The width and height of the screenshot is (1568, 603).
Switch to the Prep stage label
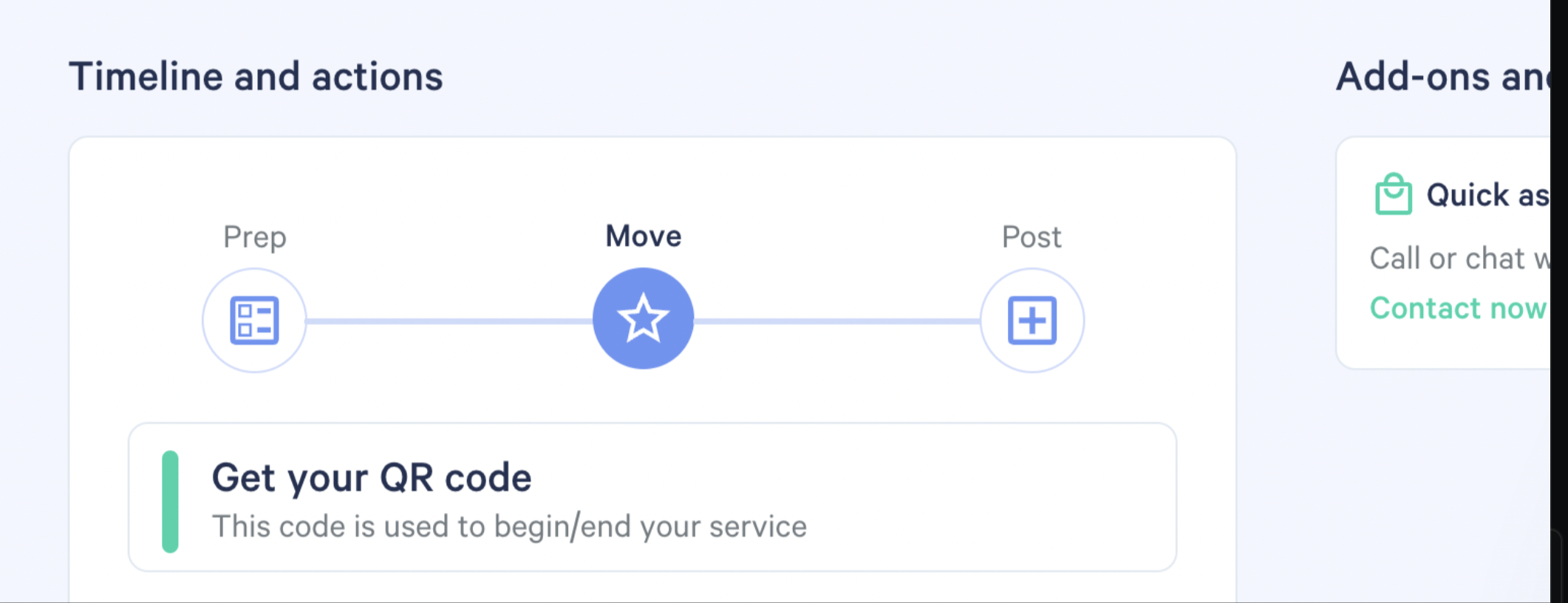pyautogui.click(x=254, y=237)
